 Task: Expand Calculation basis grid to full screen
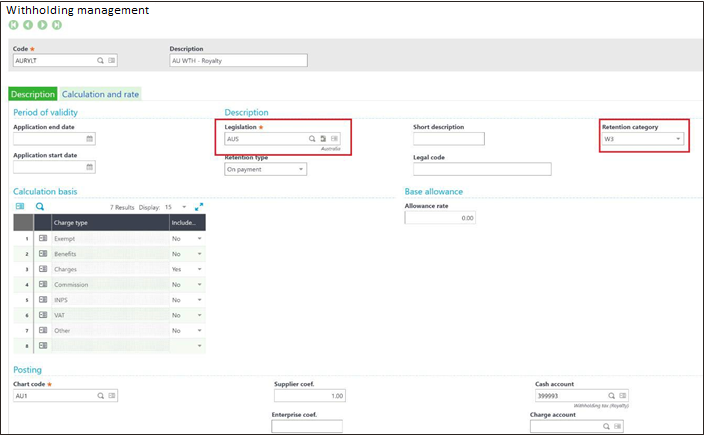[199, 207]
